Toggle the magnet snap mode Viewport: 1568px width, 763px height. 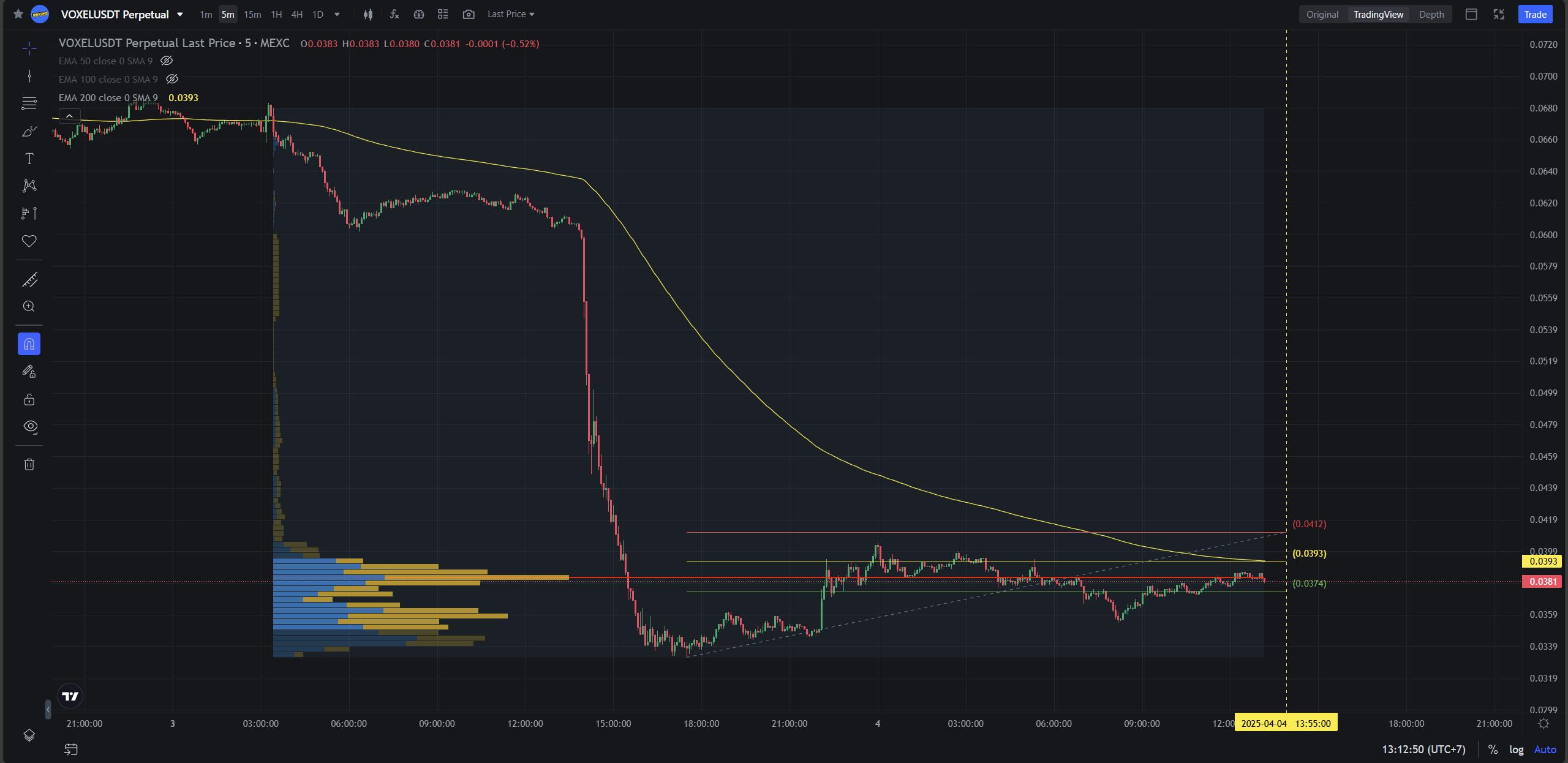[29, 344]
